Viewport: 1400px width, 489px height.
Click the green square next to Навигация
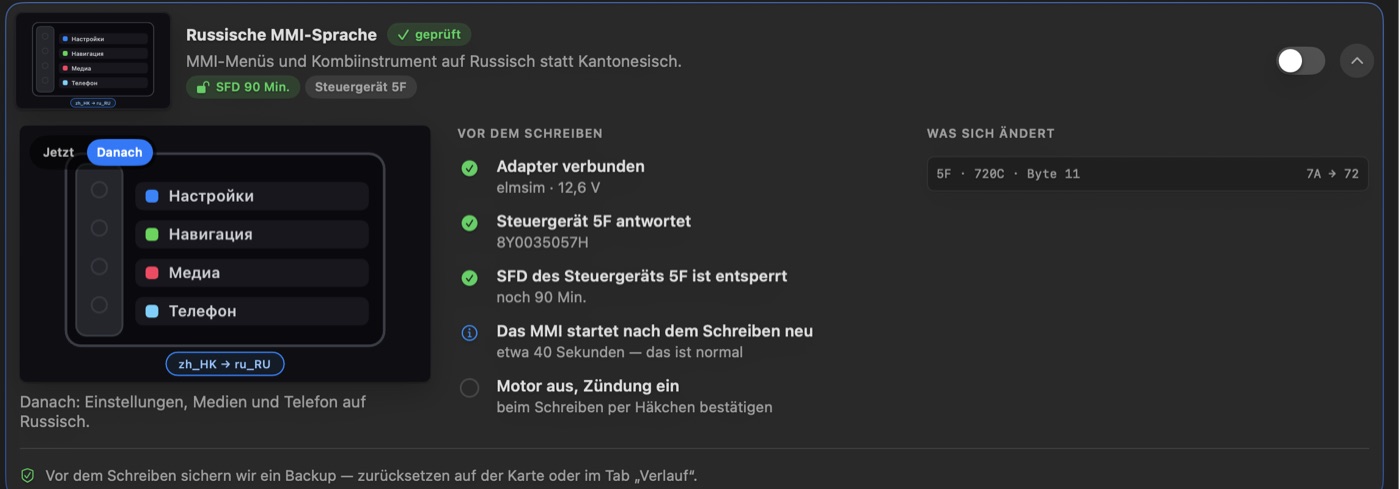[x=152, y=235]
